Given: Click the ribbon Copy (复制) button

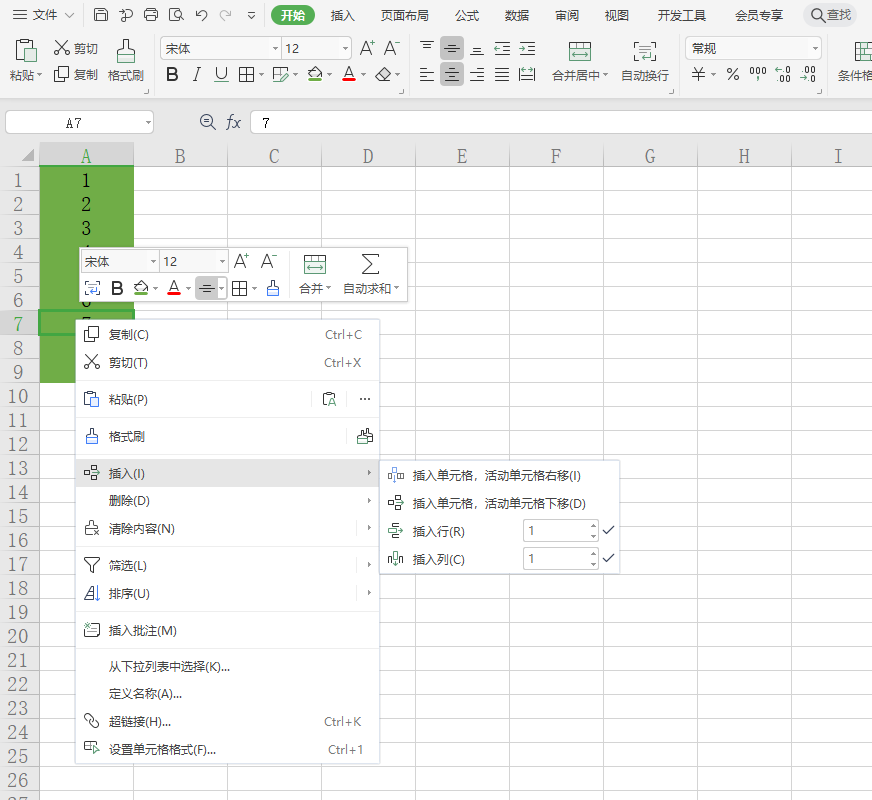Looking at the screenshot, I should coord(76,74).
